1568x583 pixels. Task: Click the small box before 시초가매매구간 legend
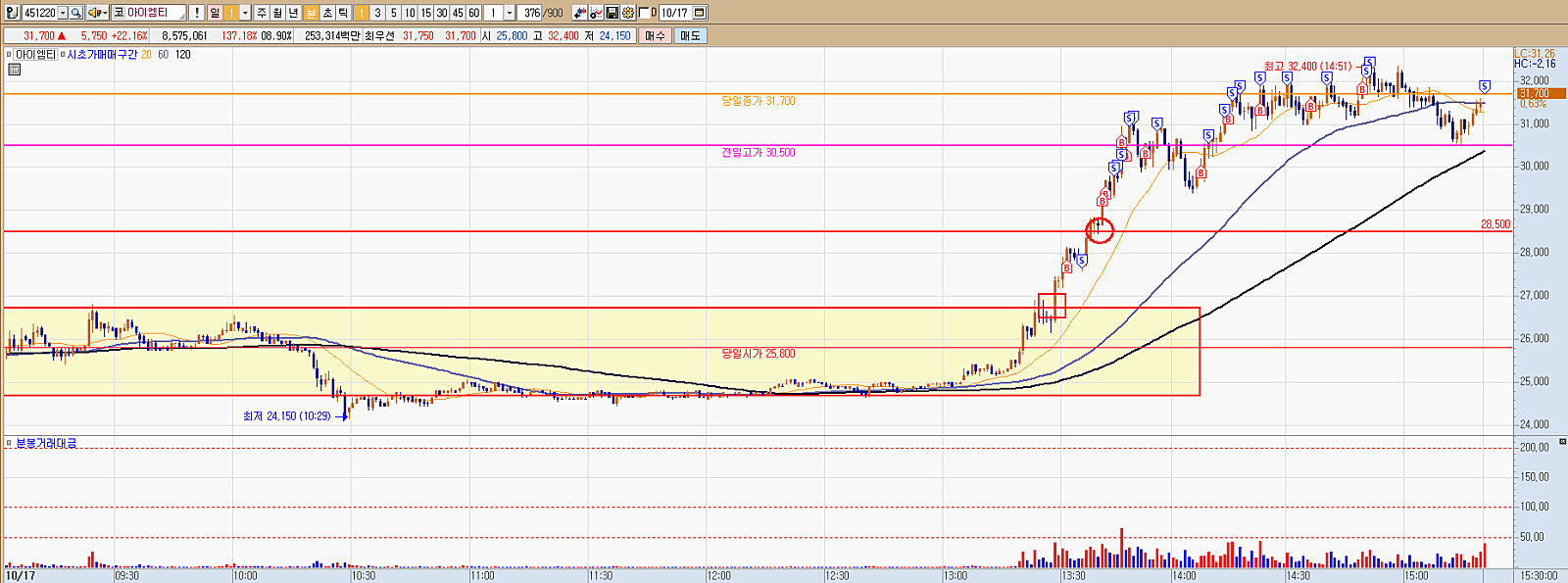coord(63,55)
